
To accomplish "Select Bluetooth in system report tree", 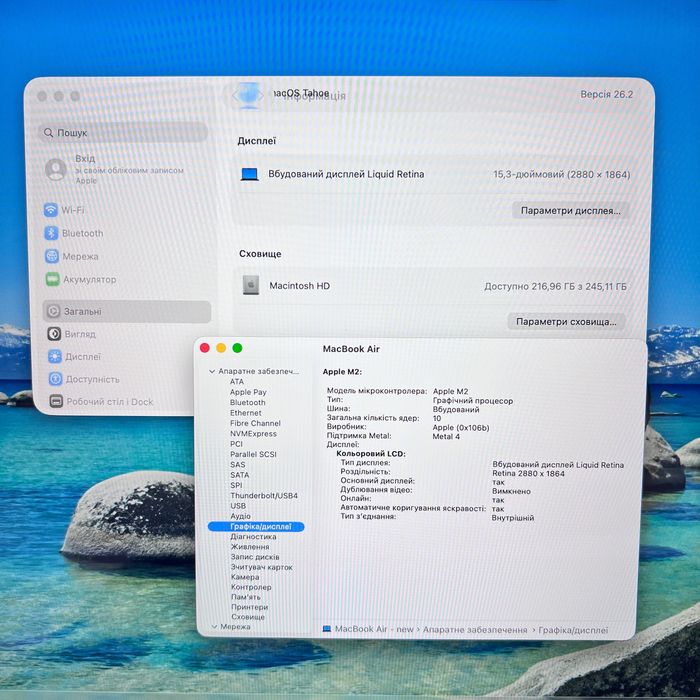I will coord(247,402).
